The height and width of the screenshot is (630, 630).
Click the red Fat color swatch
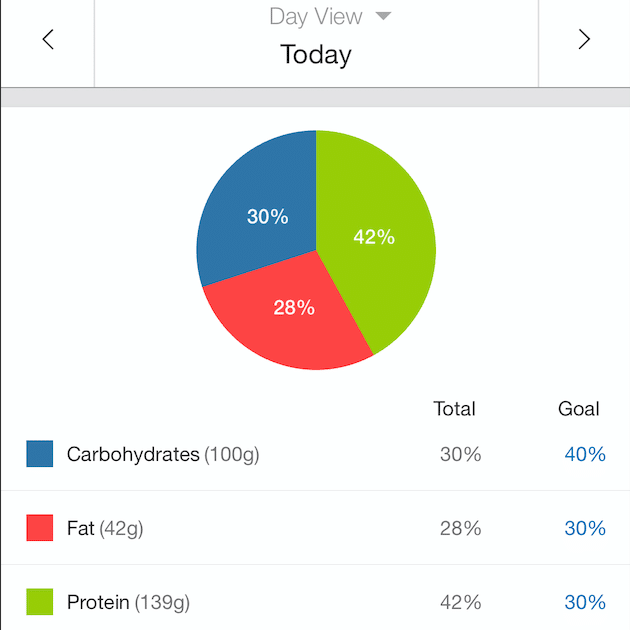39,528
